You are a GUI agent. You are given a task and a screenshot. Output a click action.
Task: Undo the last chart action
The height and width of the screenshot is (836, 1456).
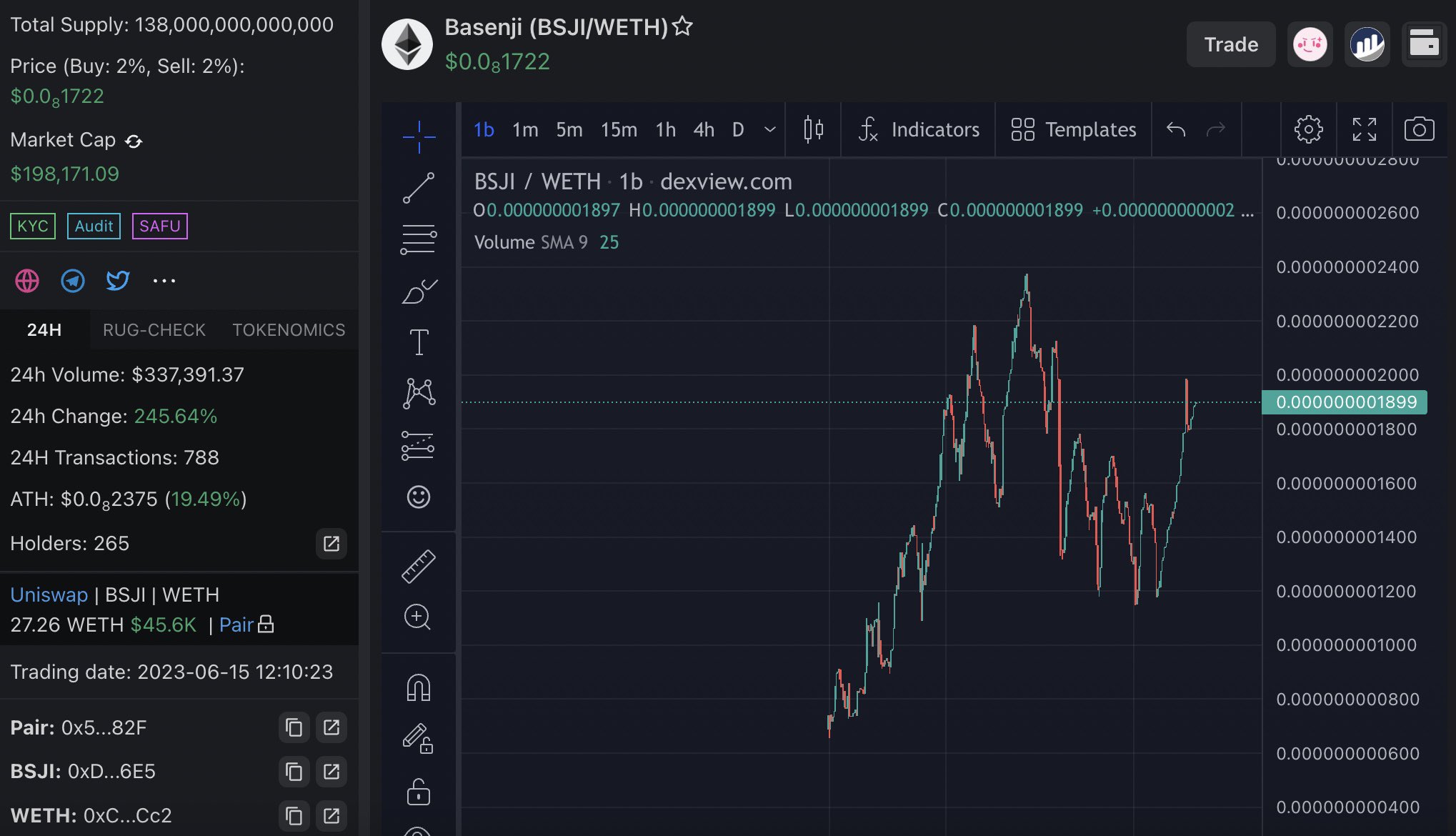[1176, 129]
